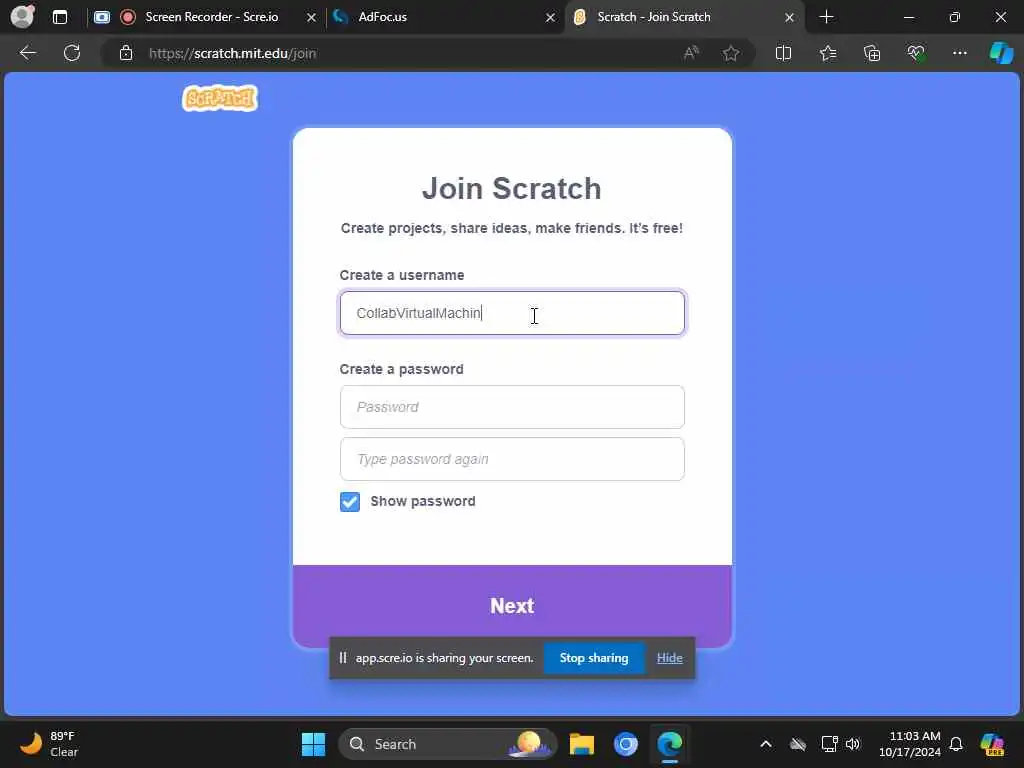Open network status tray icon
The height and width of the screenshot is (768, 1024).
[829, 744]
